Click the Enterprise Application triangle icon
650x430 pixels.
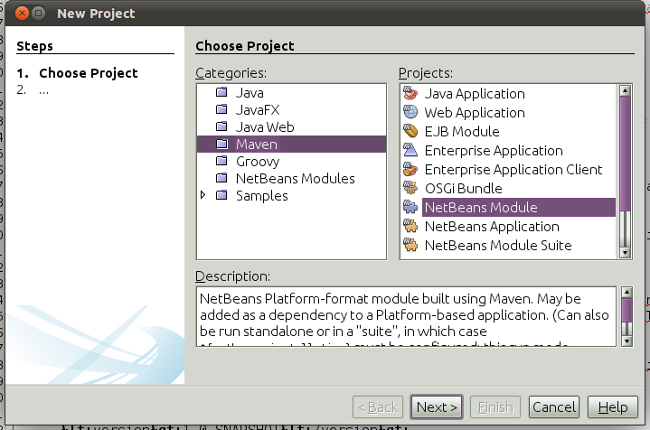[410, 151]
